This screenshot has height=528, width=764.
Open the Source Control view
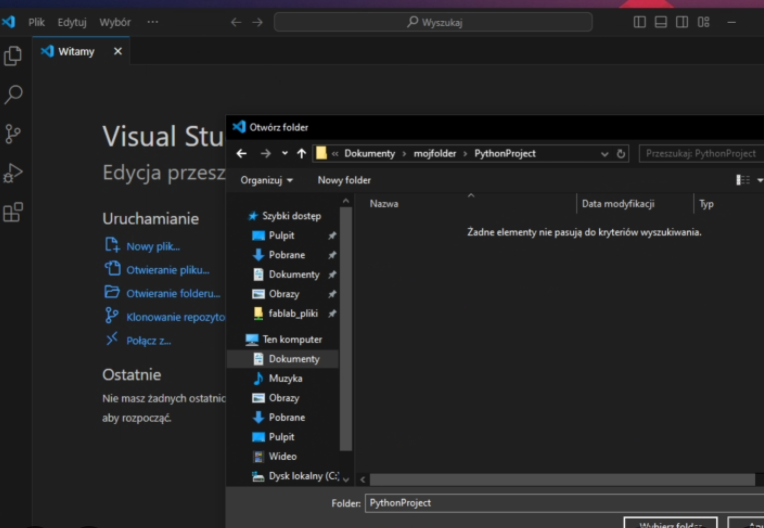coord(13,133)
